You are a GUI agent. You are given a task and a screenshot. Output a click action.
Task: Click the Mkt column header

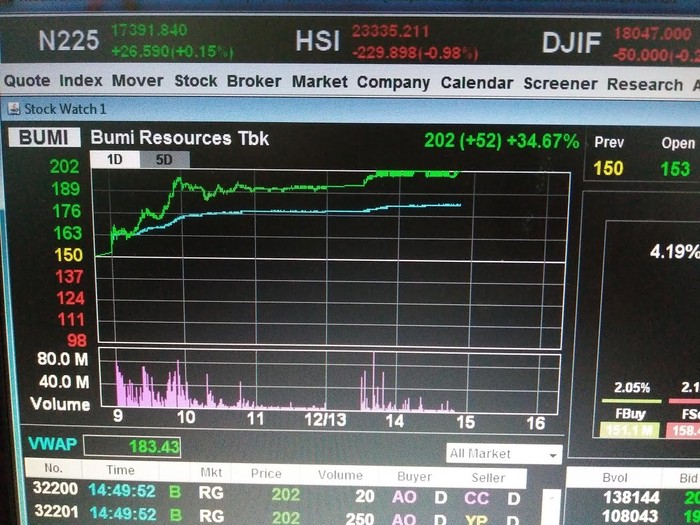pos(211,472)
